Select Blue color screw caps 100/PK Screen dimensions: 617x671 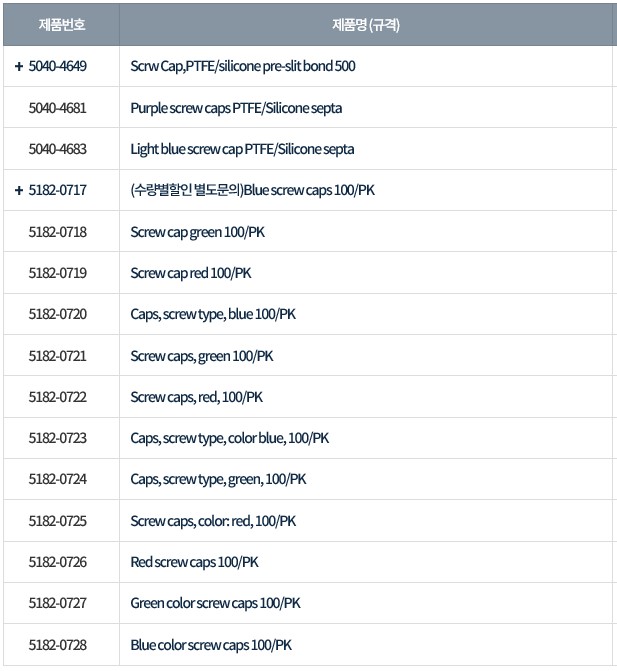pos(211,645)
